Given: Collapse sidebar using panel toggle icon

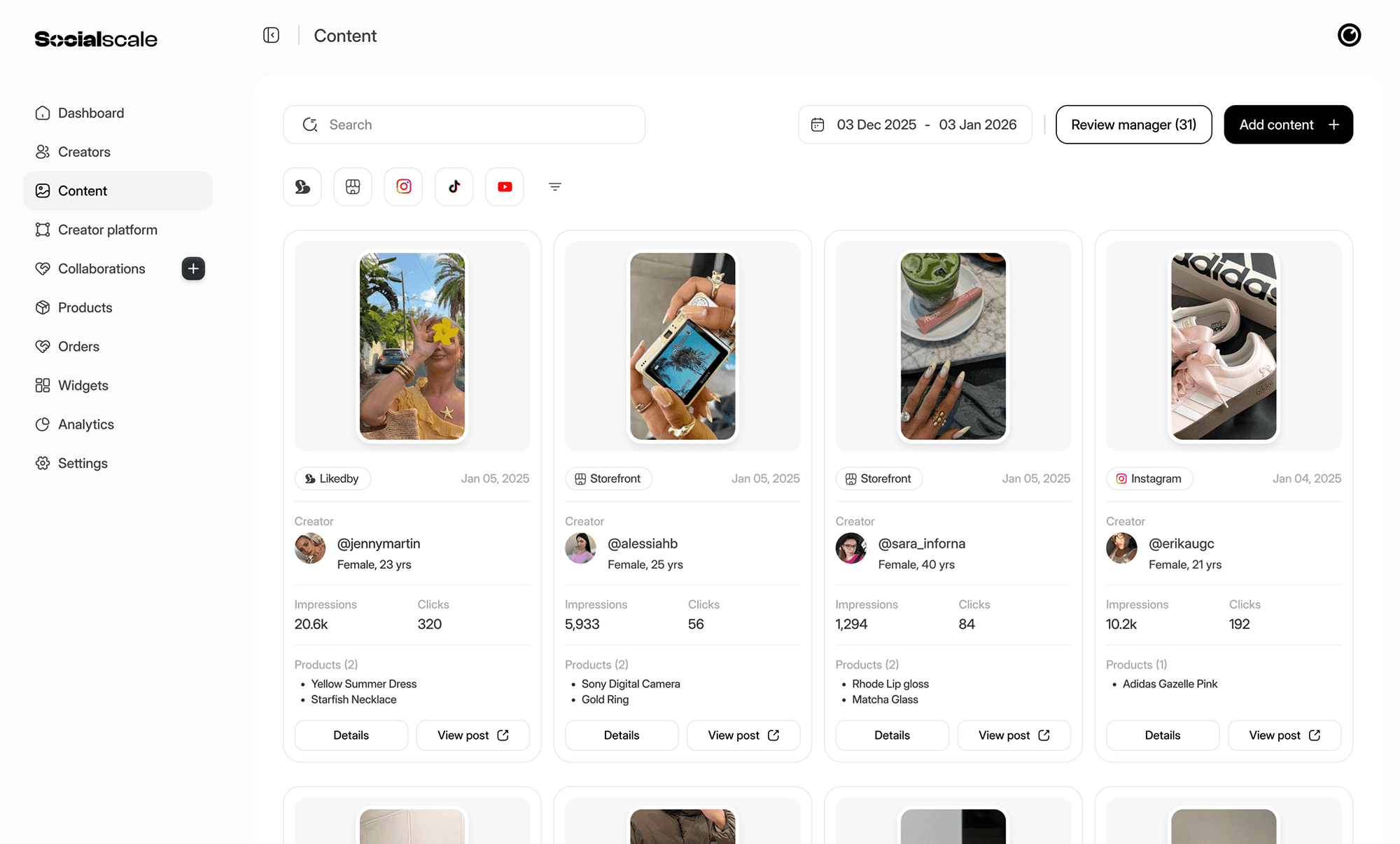Looking at the screenshot, I should (271, 35).
